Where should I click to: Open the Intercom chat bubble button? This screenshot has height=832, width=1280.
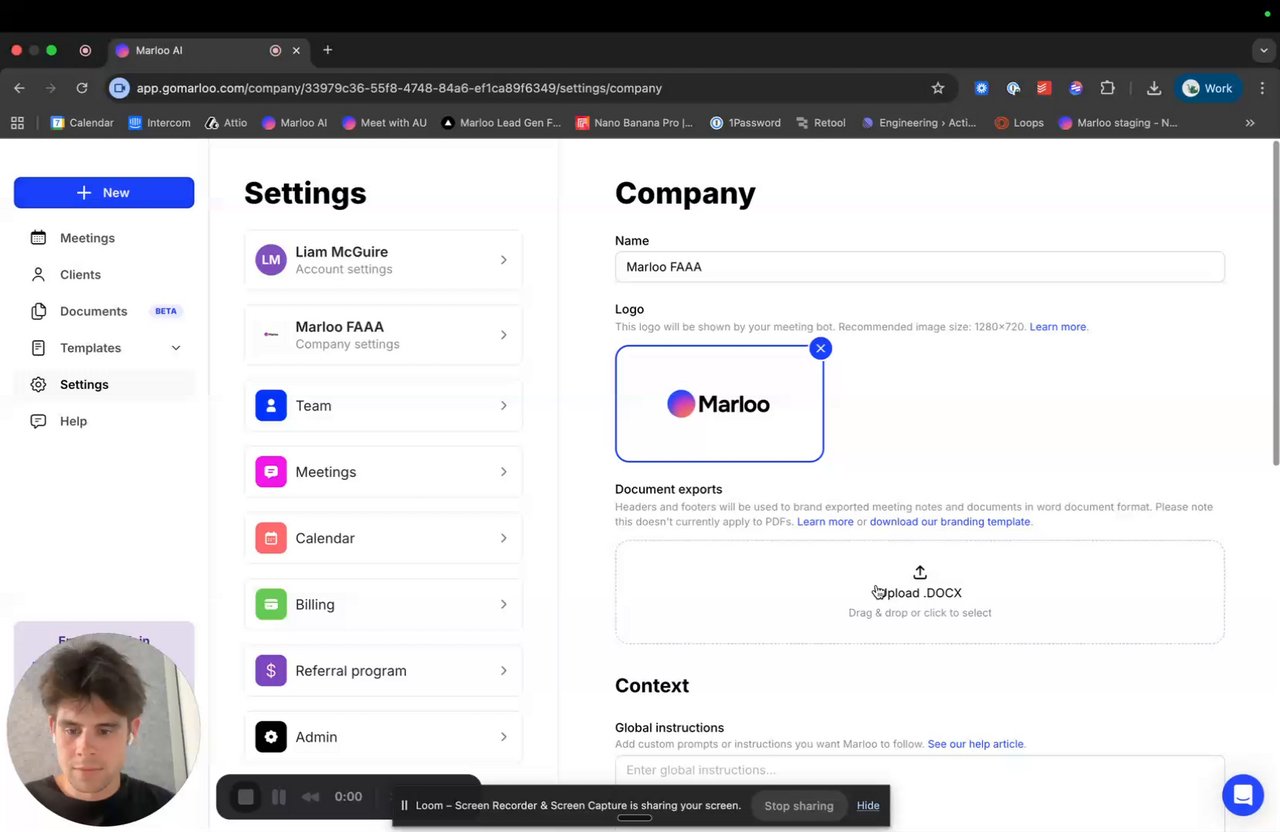coord(1243,795)
